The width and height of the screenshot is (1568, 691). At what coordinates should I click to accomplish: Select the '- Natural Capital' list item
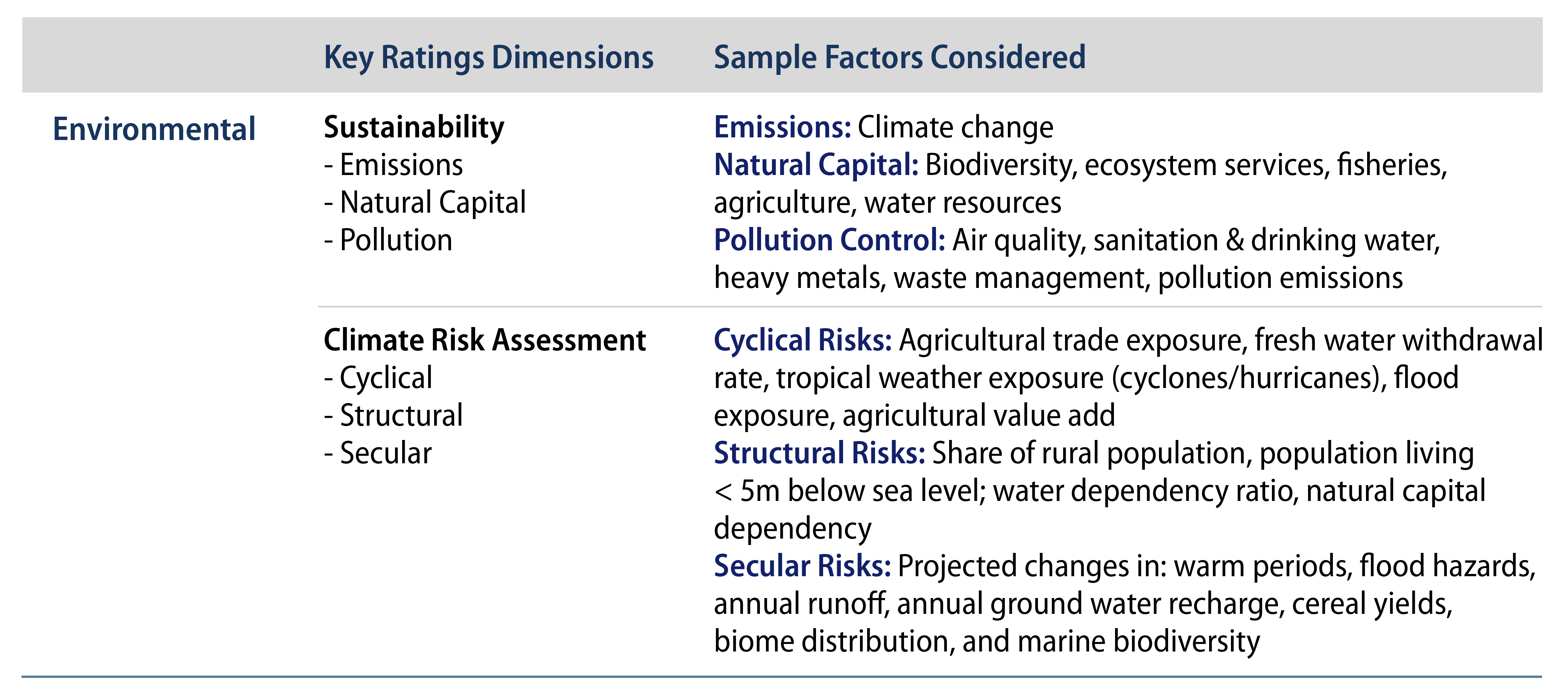[425, 203]
